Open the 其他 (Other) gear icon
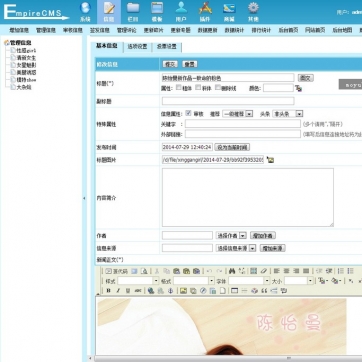Image resolution: width=362 pixels, height=362 pixels. [253, 12]
